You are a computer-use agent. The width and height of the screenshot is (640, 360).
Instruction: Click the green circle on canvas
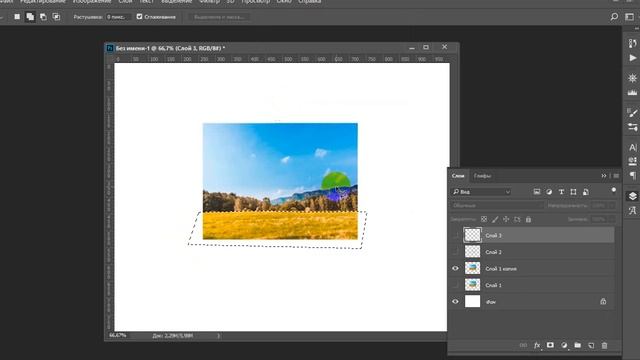(x=335, y=180)
